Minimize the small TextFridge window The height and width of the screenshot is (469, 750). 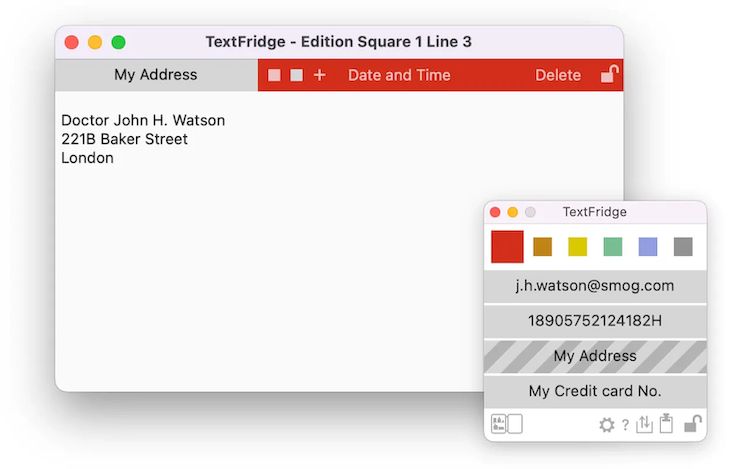(x=512, y=212)
